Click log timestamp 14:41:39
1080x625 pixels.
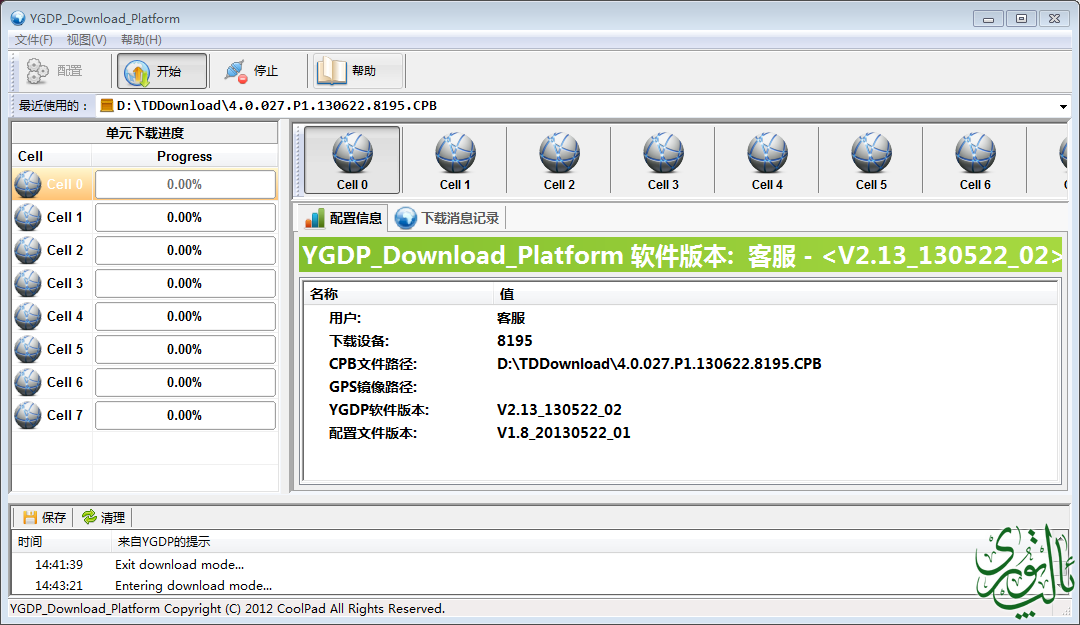coord(59,564)
